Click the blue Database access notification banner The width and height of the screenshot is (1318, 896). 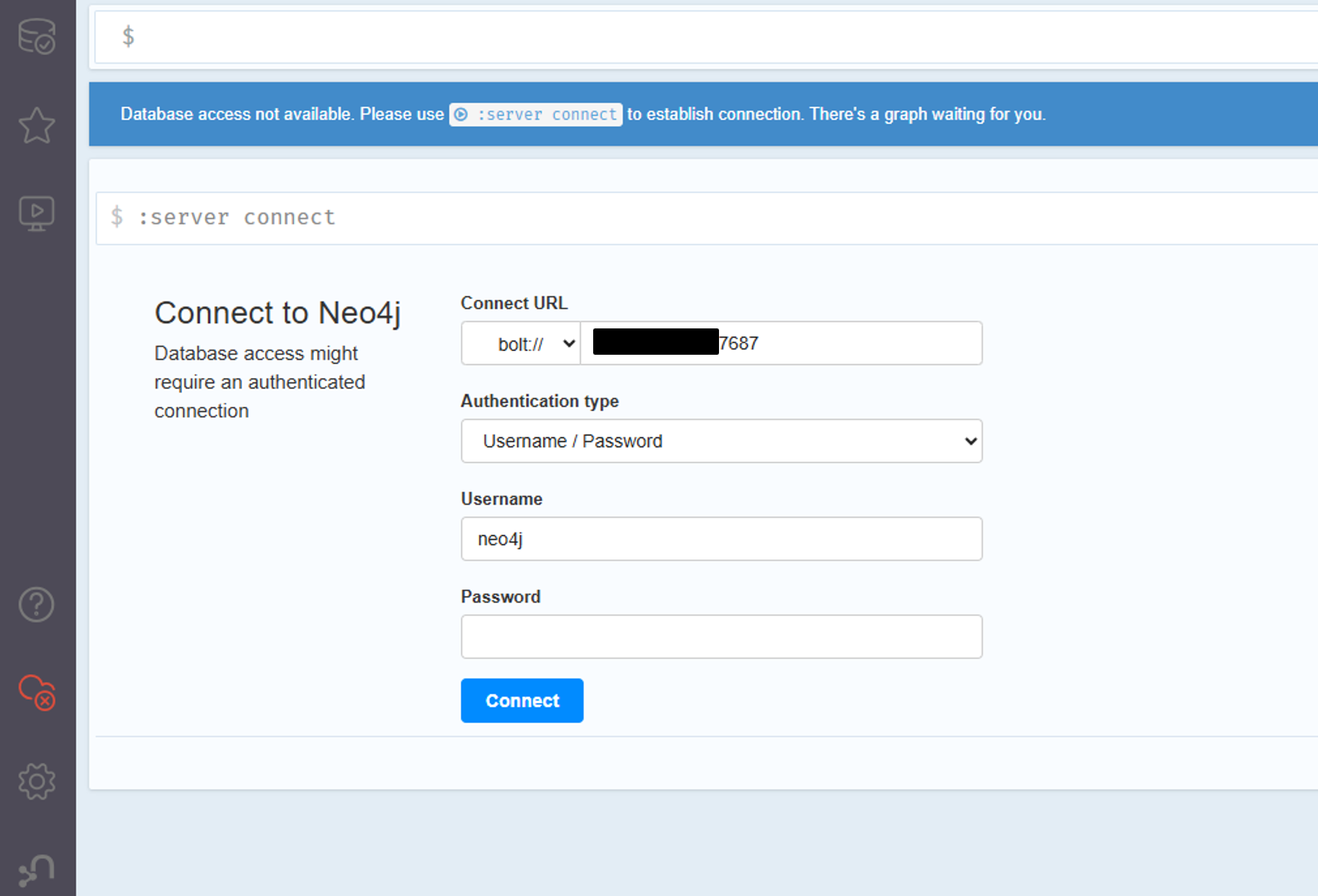(x=704, y=114)
